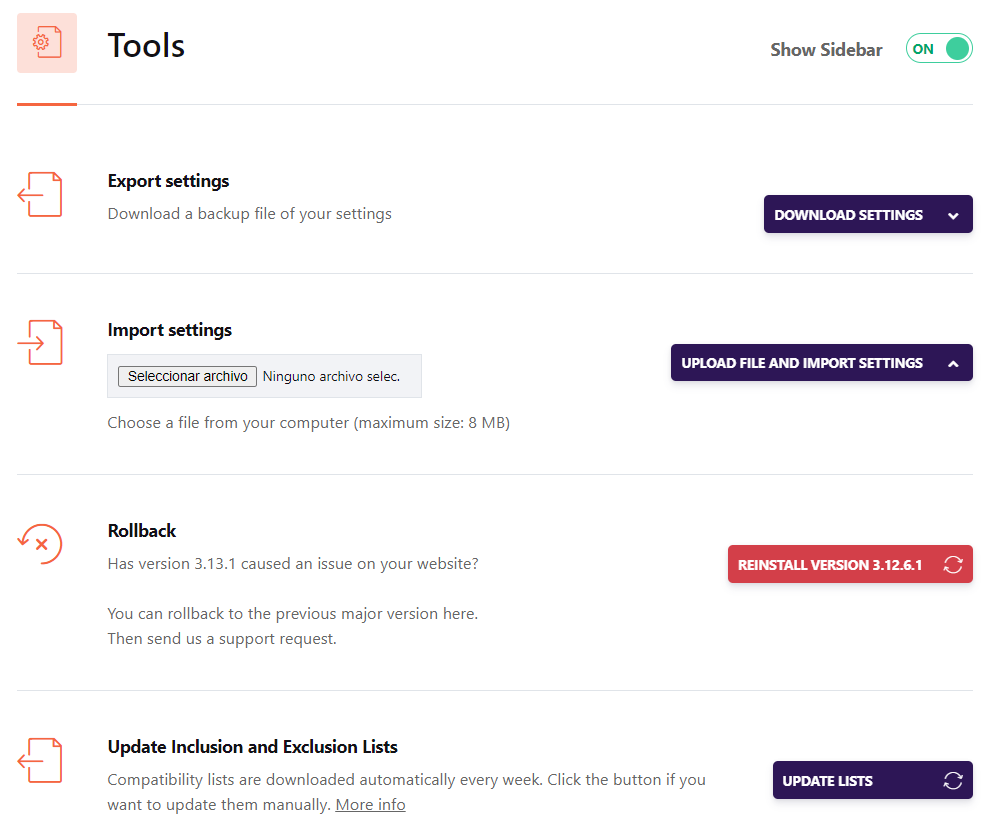Toggle the Show Sidebar switch off

(939, 49)
